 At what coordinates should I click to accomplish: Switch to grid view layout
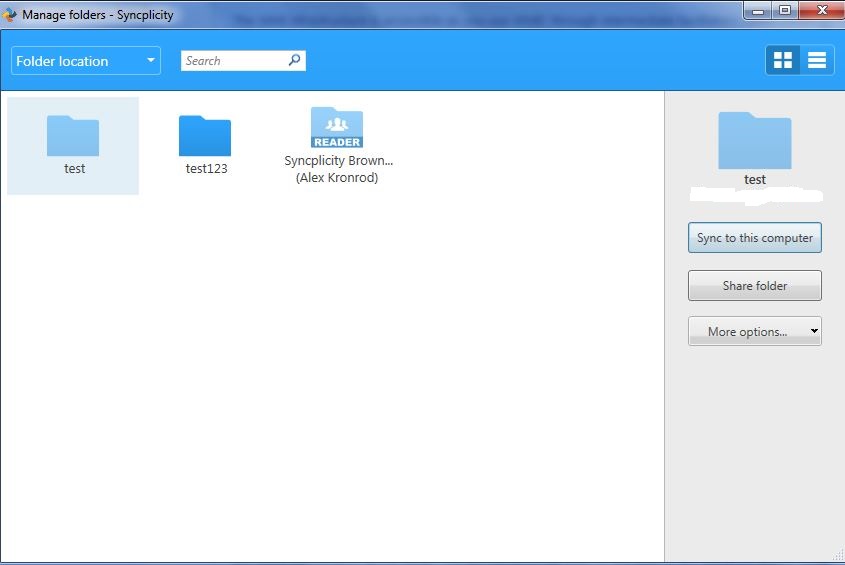pyautogui.click(x=783, y=60)
